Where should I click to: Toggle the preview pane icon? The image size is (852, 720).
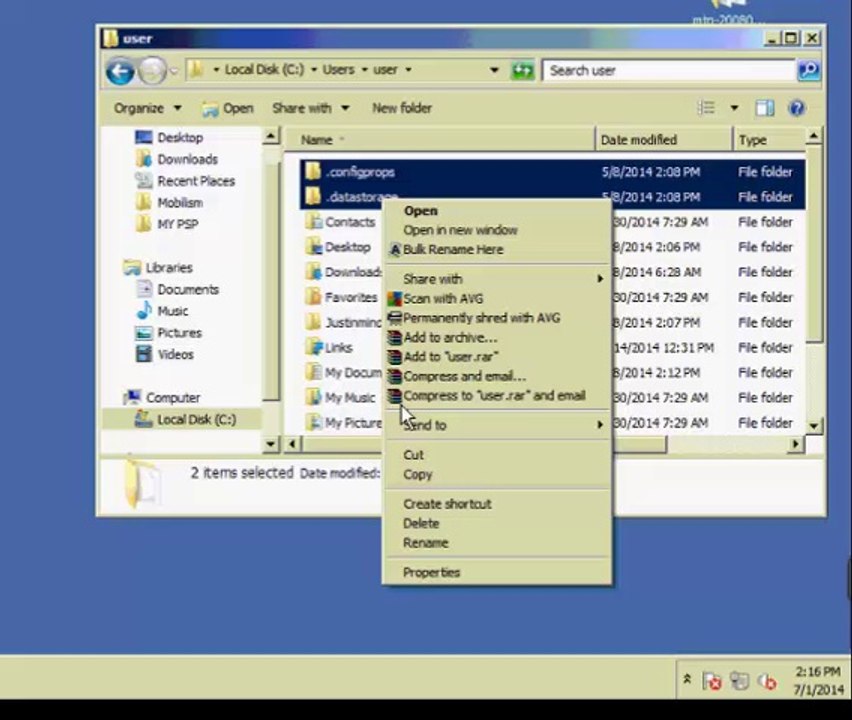click(765, 108)
